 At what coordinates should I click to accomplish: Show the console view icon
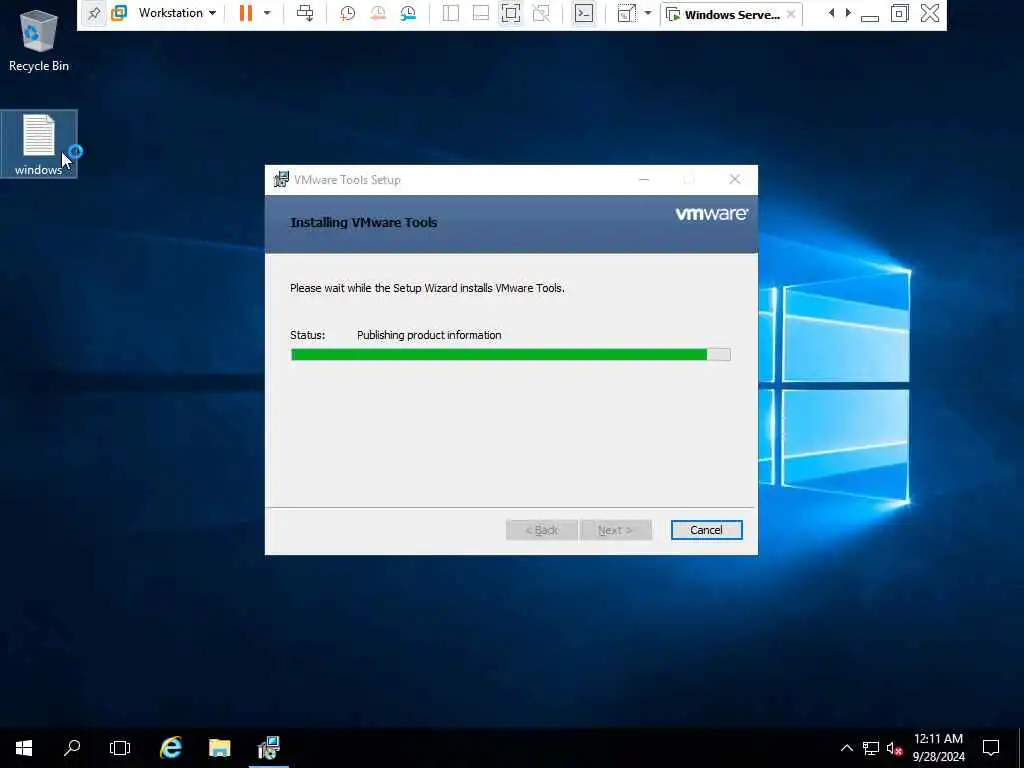[x=584, y=13]
